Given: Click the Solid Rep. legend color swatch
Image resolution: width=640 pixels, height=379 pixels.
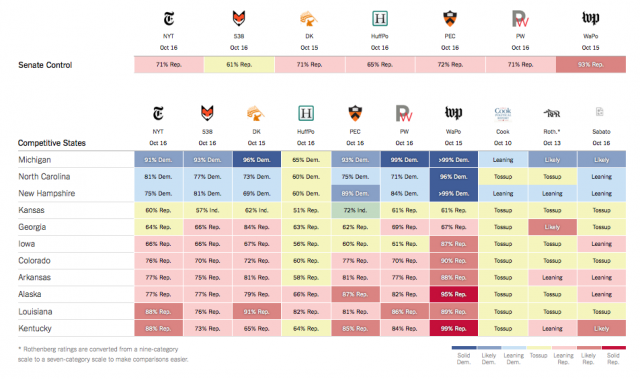Looking at the screenshot, I should tap(613, 348).
